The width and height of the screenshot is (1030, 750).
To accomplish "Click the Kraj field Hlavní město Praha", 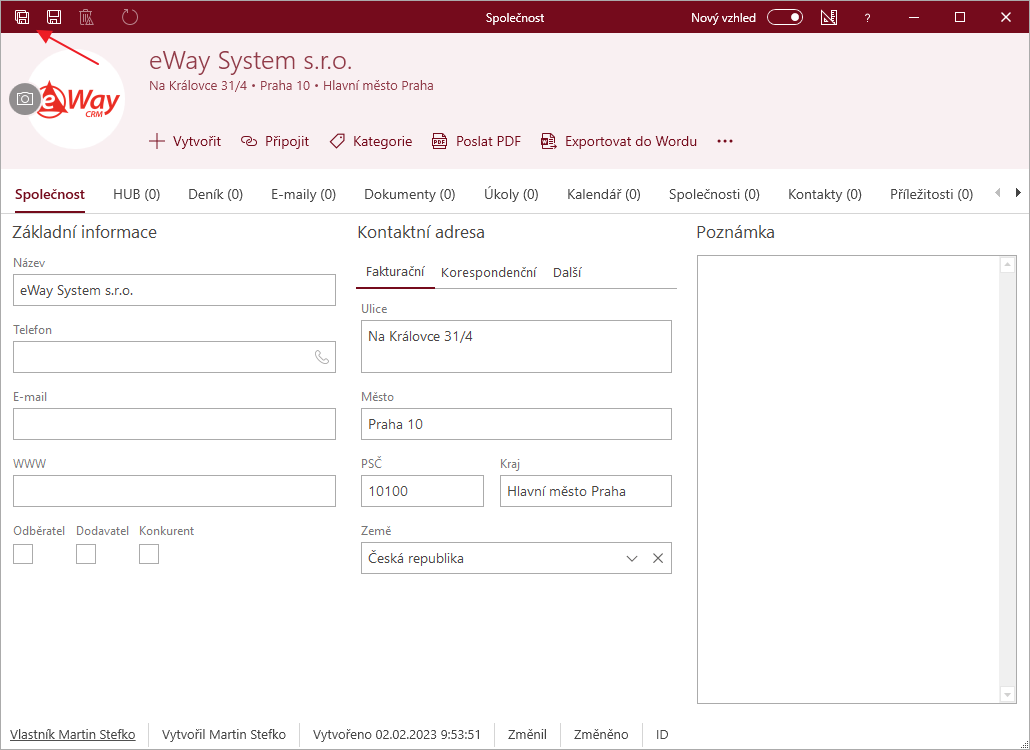I will click(x=586, y=491).
